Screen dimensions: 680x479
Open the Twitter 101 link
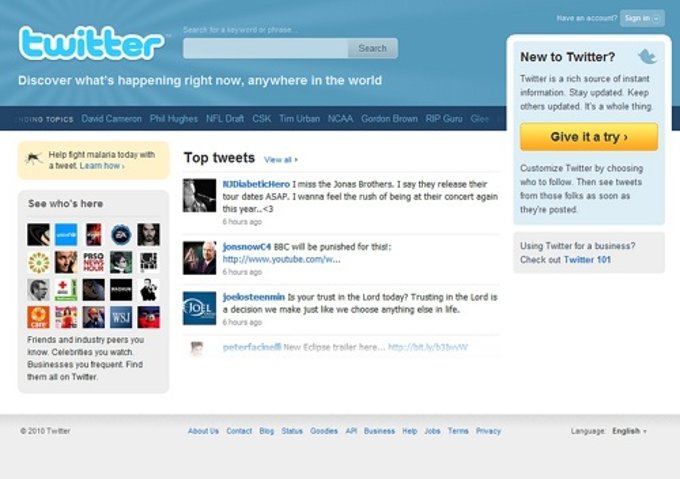tap(587, 260)
